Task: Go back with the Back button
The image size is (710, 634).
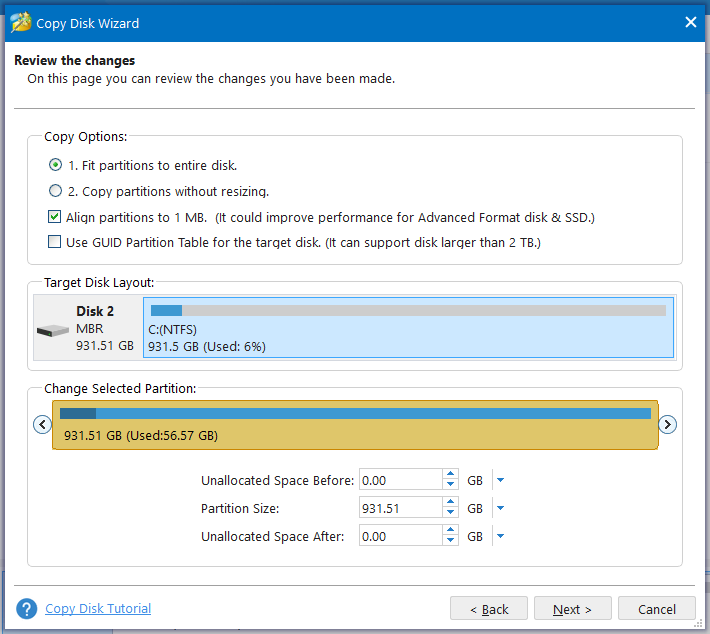Action: pos(489,608)
